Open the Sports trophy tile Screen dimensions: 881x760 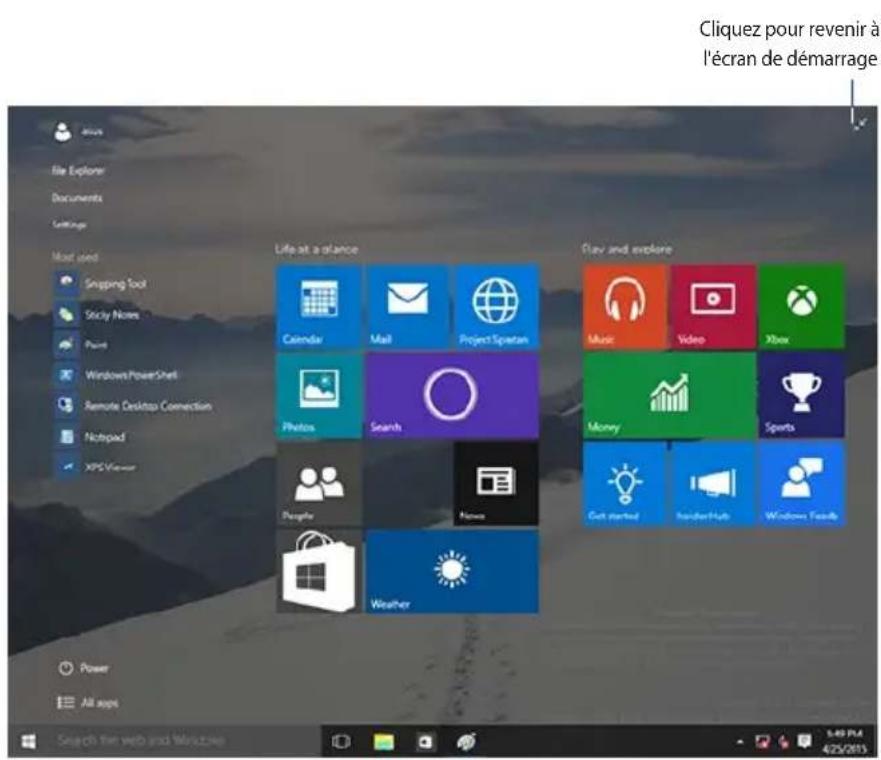pyautogui.click(x=802, y=395)
